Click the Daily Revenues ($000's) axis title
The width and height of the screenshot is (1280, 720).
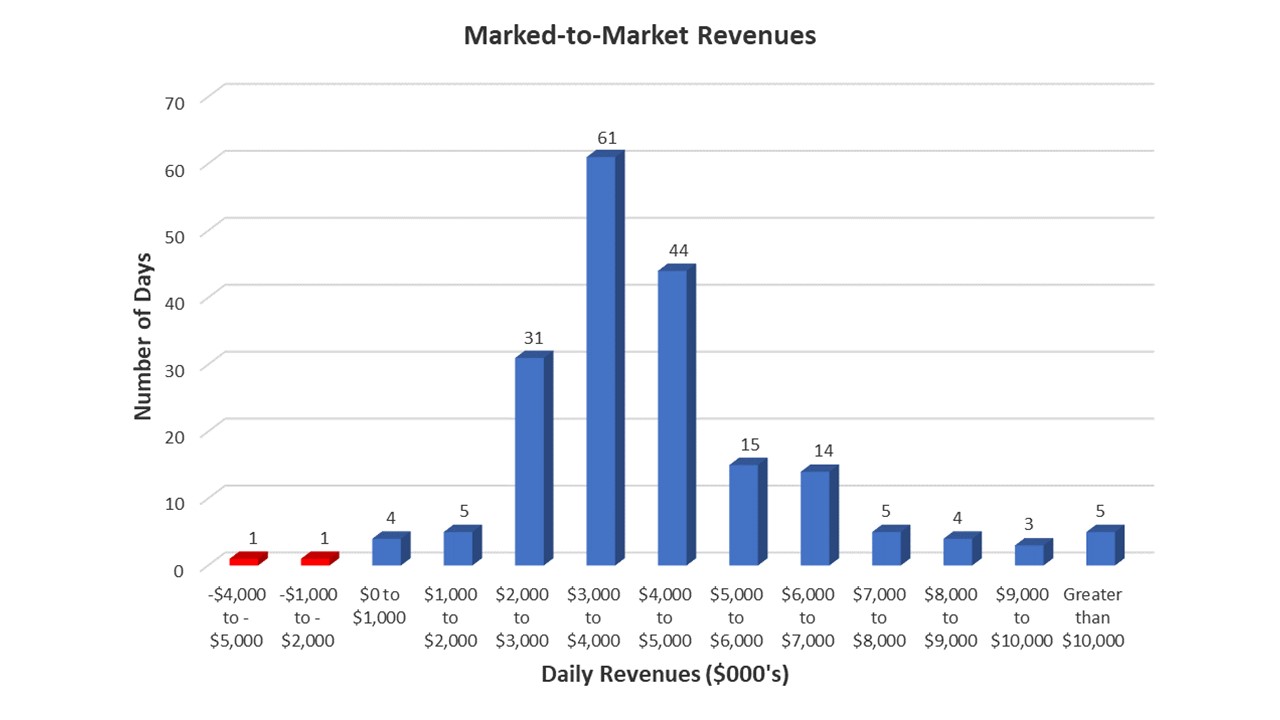(665, 674)
